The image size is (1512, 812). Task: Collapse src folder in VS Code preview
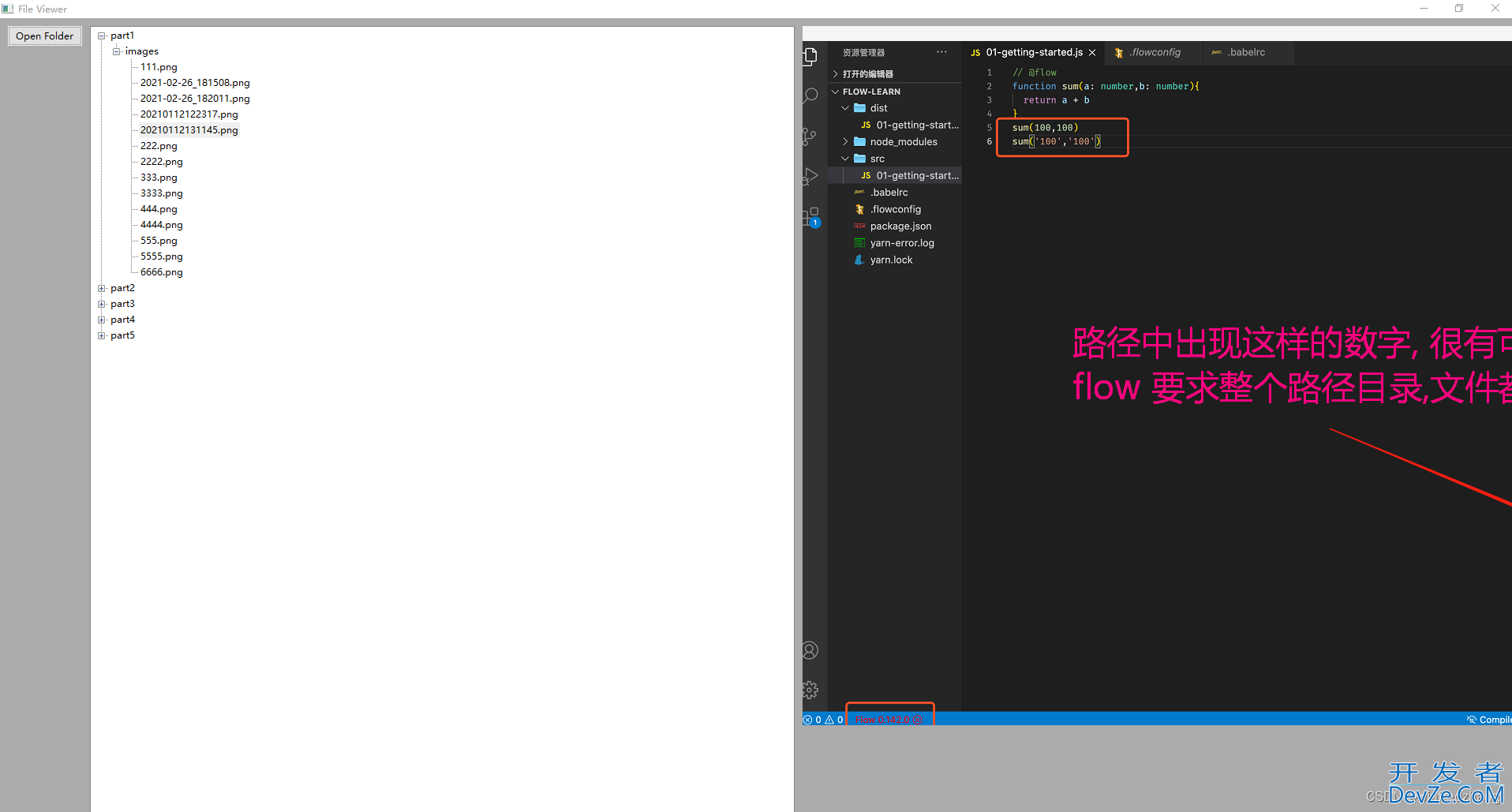[845, 159]
